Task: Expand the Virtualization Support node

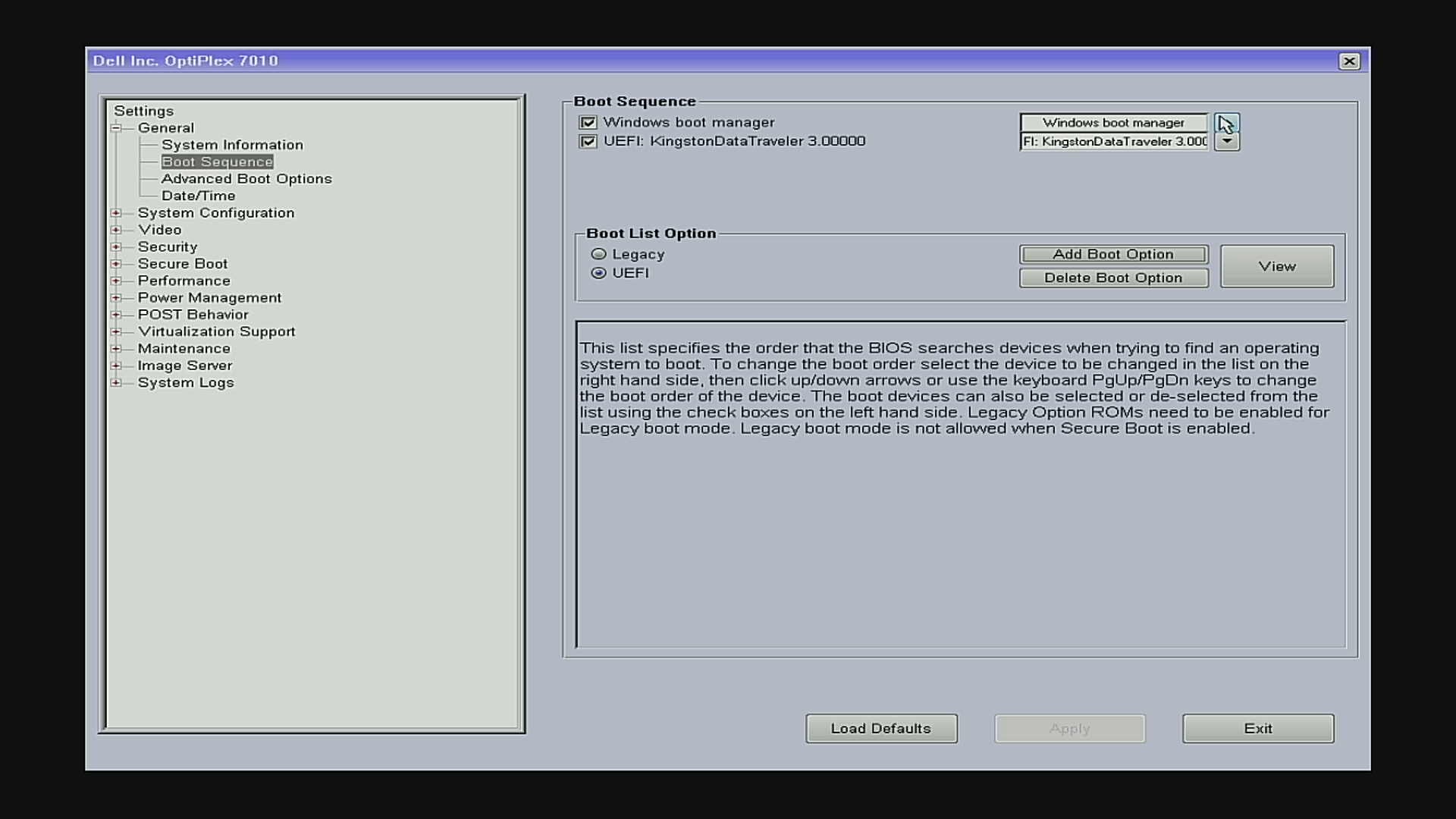Action: 116,331
